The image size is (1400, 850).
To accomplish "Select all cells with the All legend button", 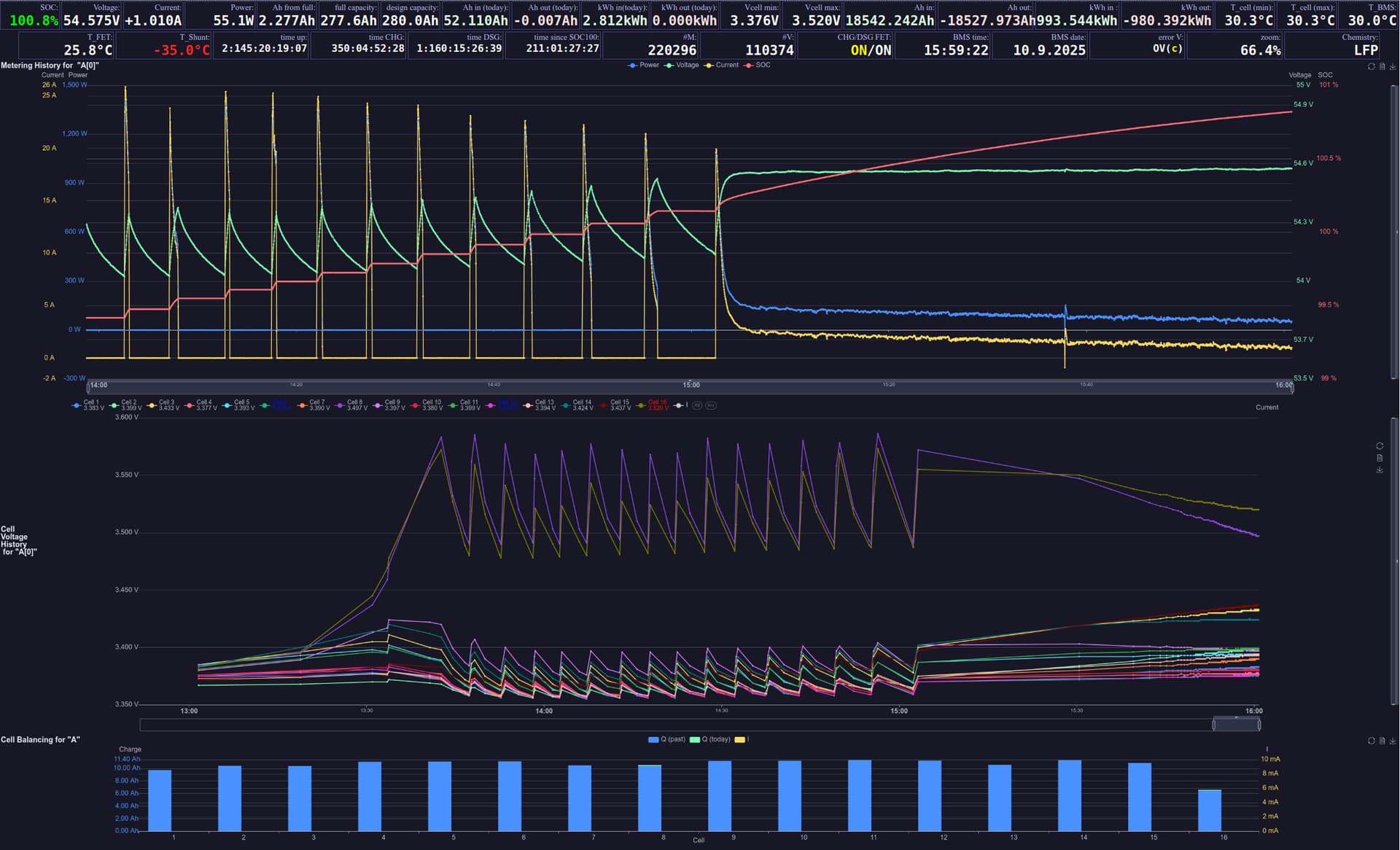I will pyautogui.click(x=697, y=405).
